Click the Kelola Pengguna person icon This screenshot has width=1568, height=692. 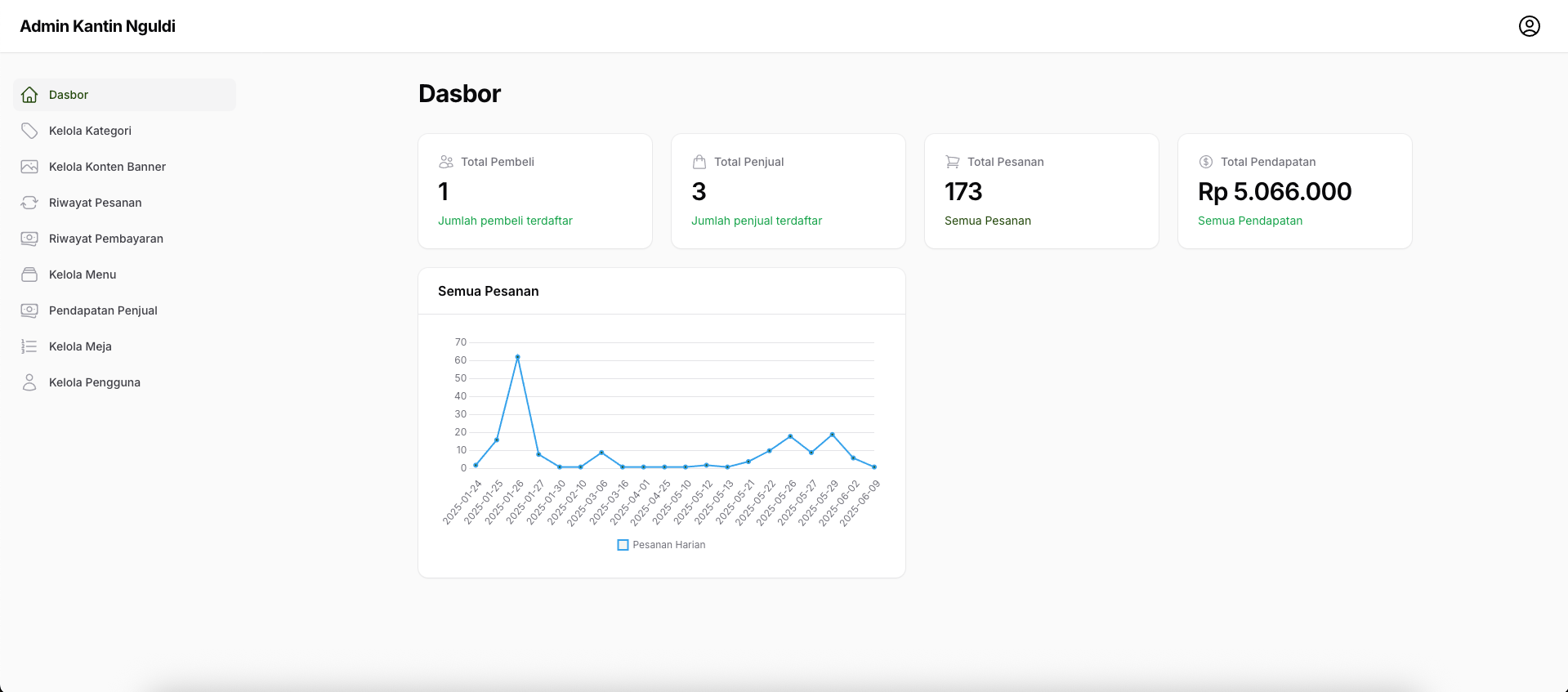29,382
